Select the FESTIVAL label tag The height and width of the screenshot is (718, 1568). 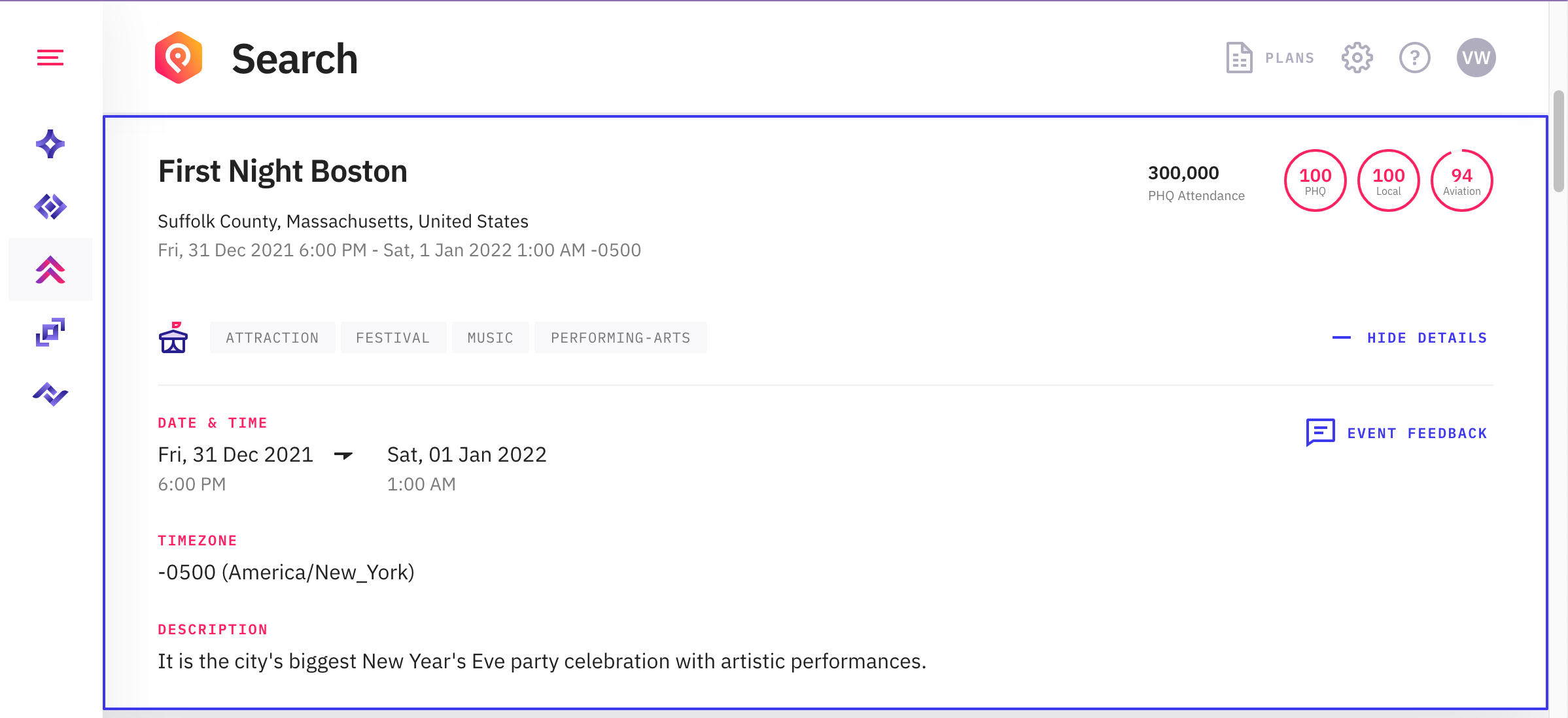[x=393, y=338]
